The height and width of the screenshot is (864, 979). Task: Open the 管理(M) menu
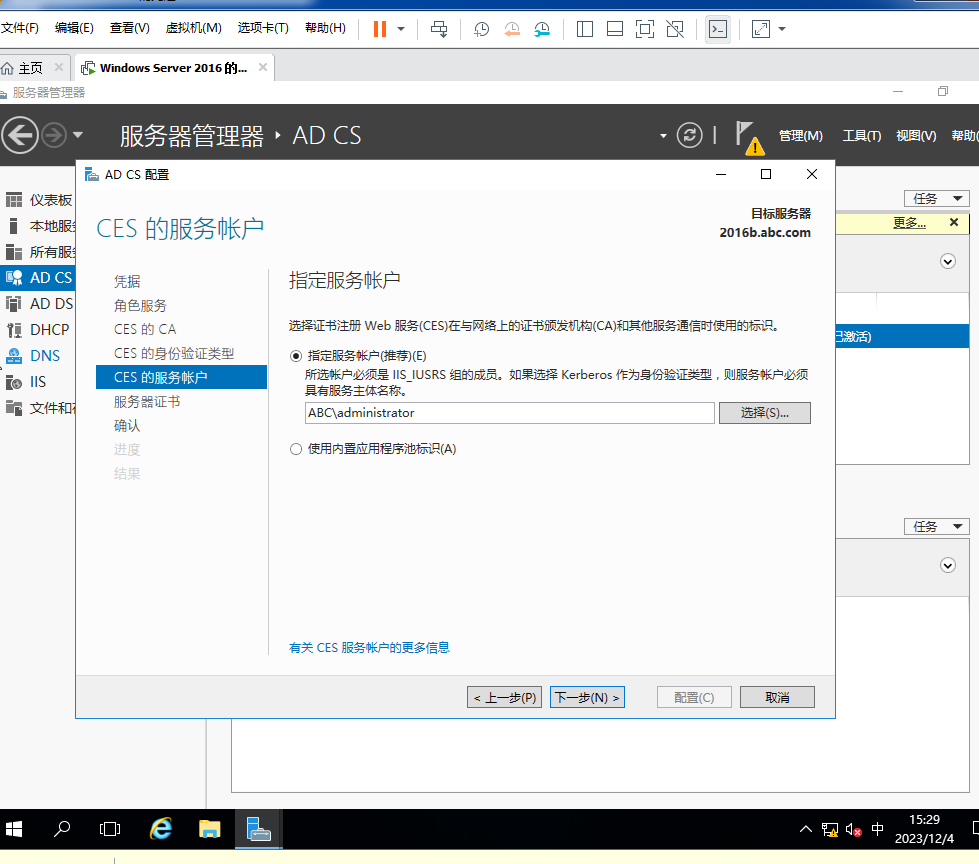(x=800, y=135)
